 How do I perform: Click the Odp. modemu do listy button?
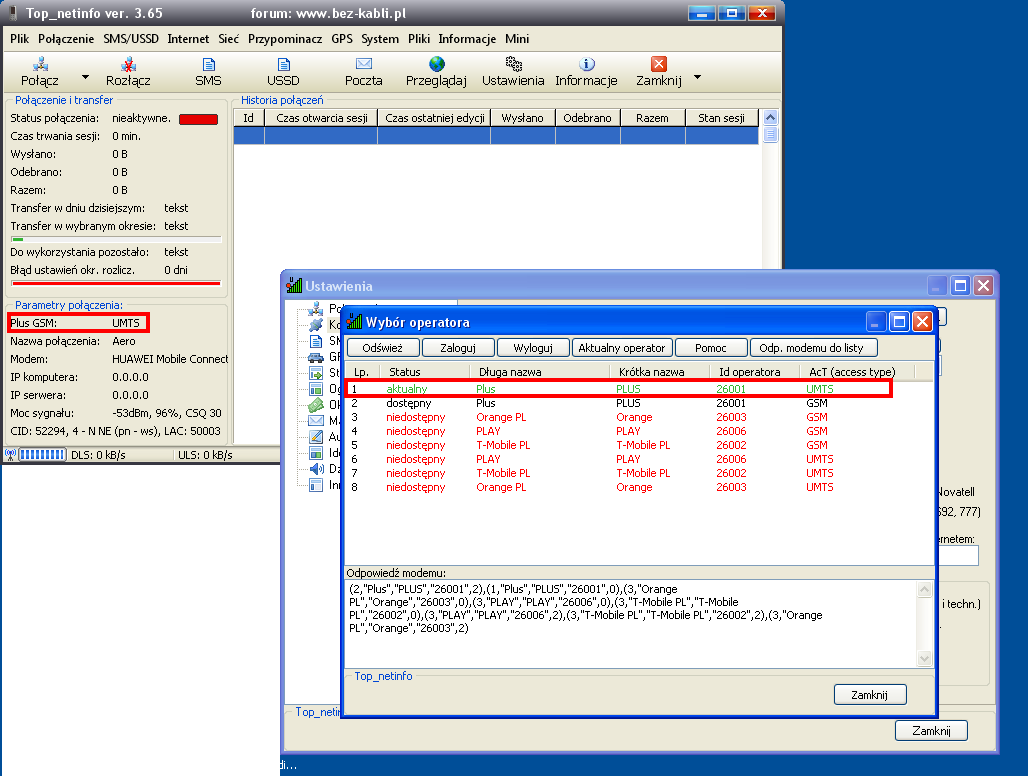click(817, 348)
